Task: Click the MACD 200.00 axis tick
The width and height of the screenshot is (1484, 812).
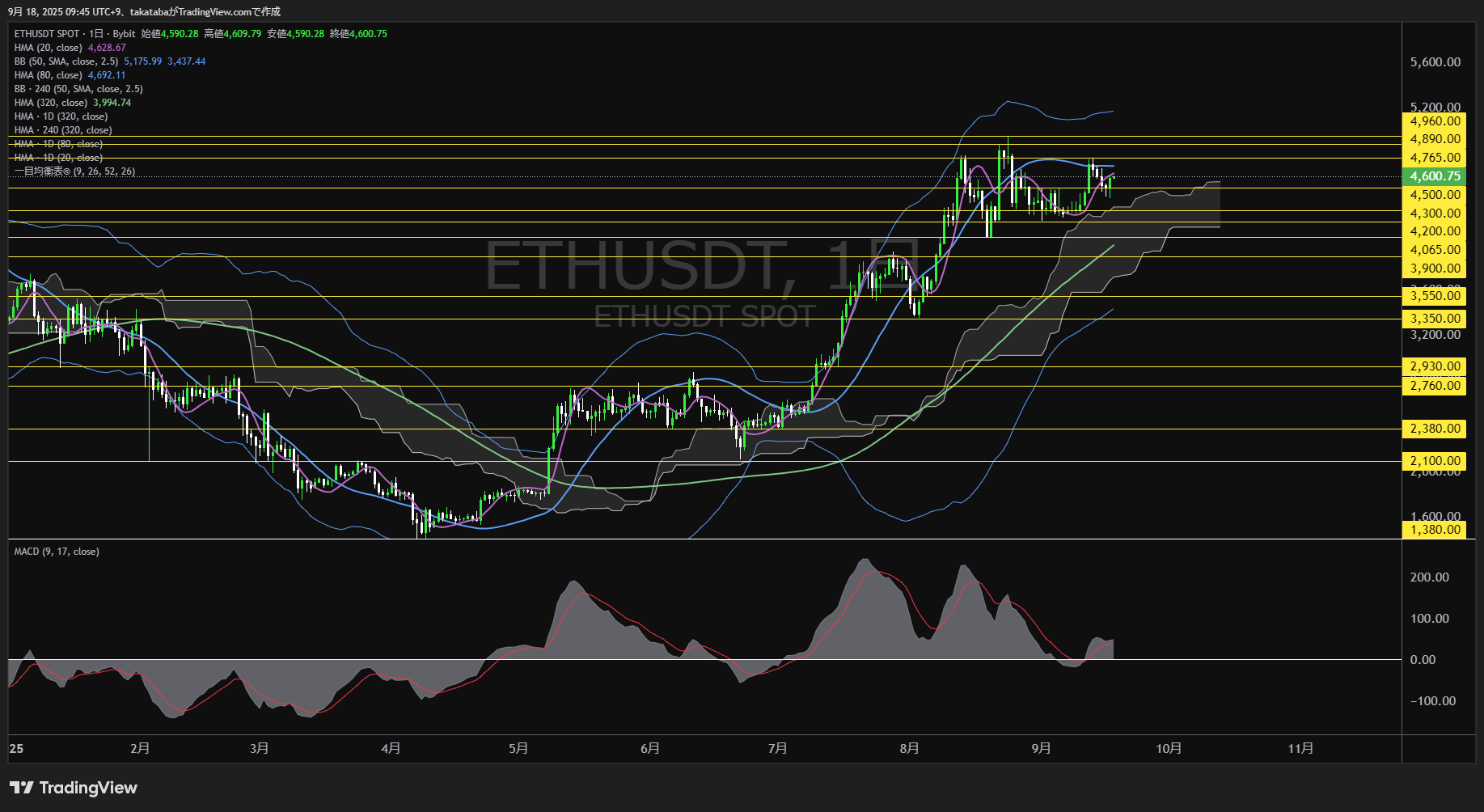Action: 1430,577
